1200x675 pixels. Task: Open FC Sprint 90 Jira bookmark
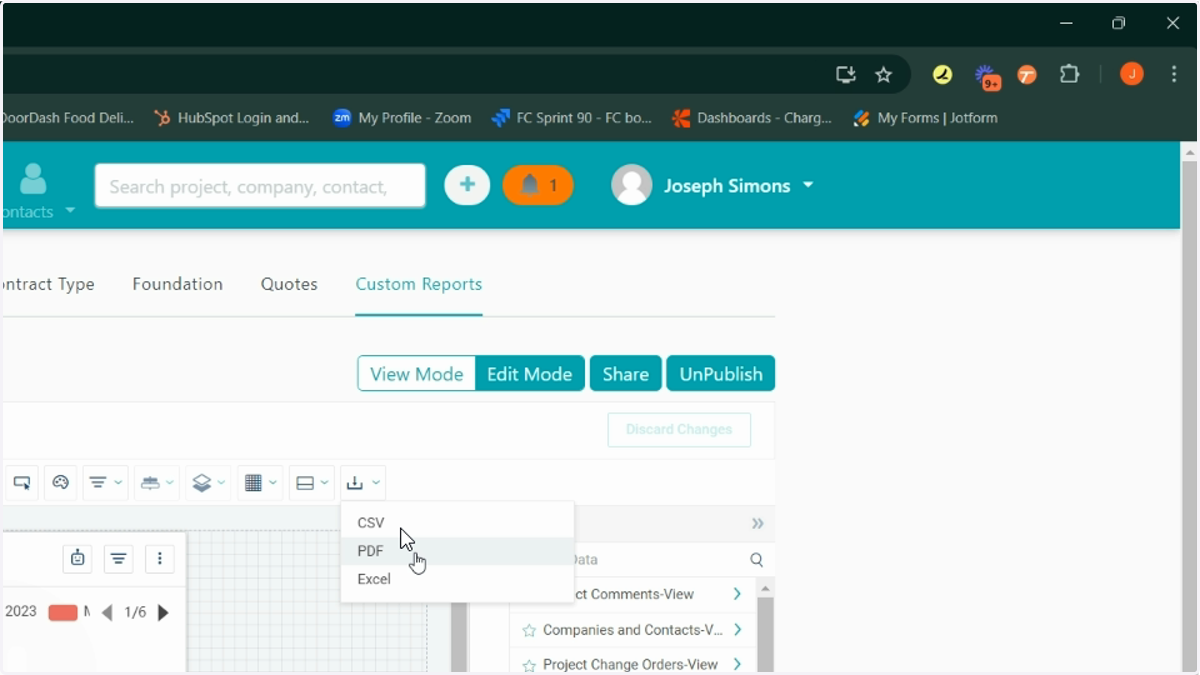(x=572, y=118)
